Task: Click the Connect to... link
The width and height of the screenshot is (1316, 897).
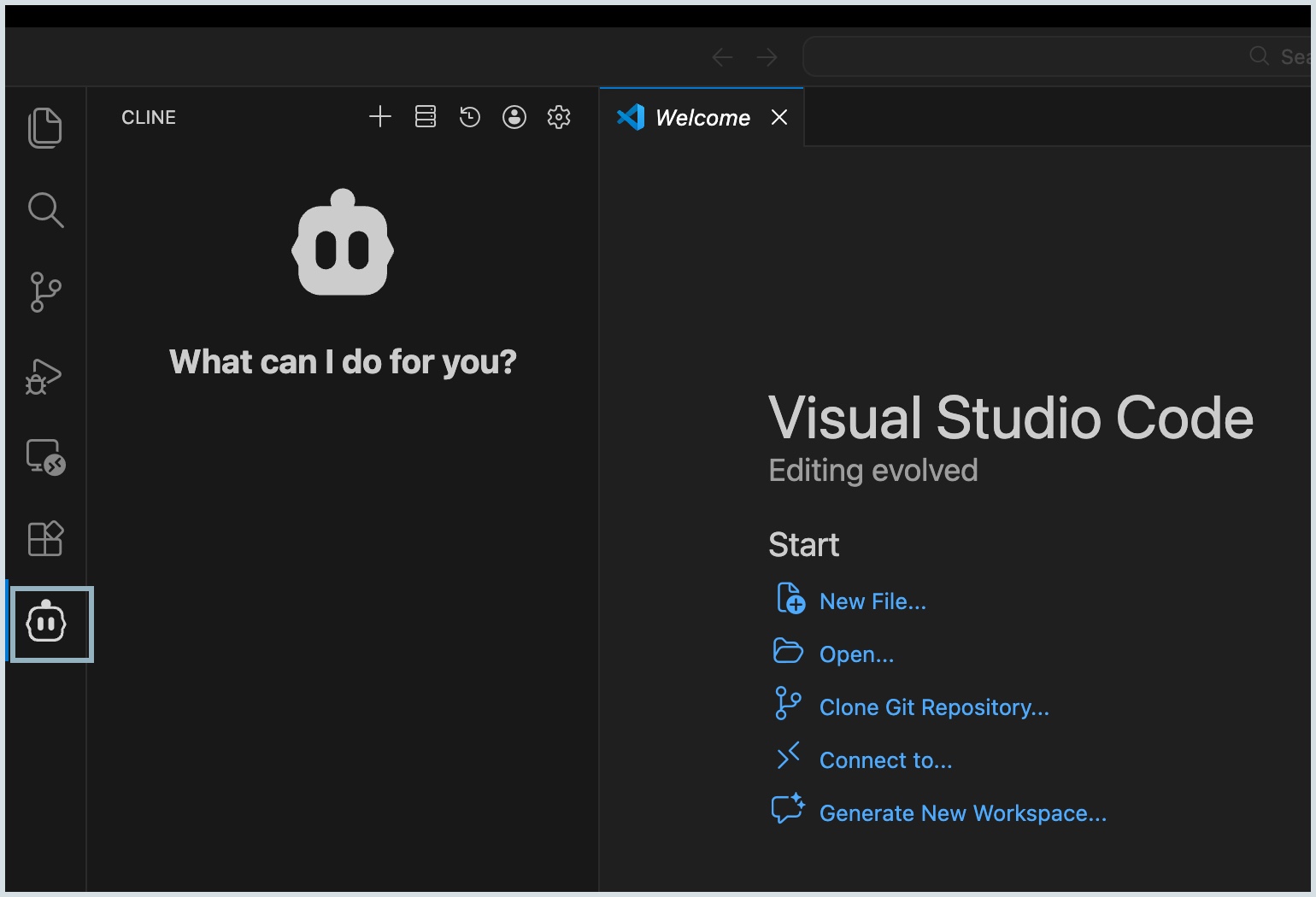Action: 885,760
